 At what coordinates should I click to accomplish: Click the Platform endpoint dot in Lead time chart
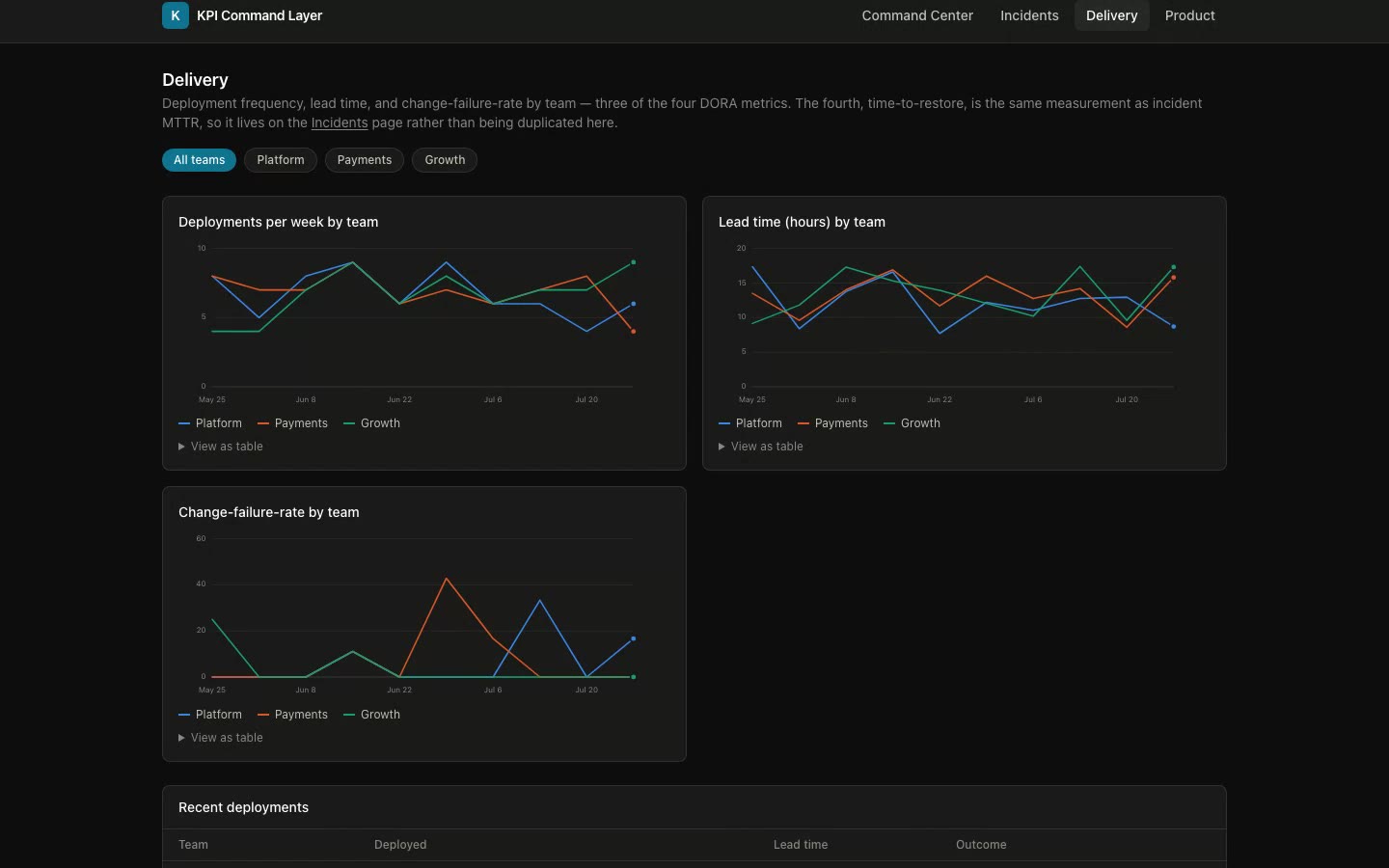point(1174,327)
